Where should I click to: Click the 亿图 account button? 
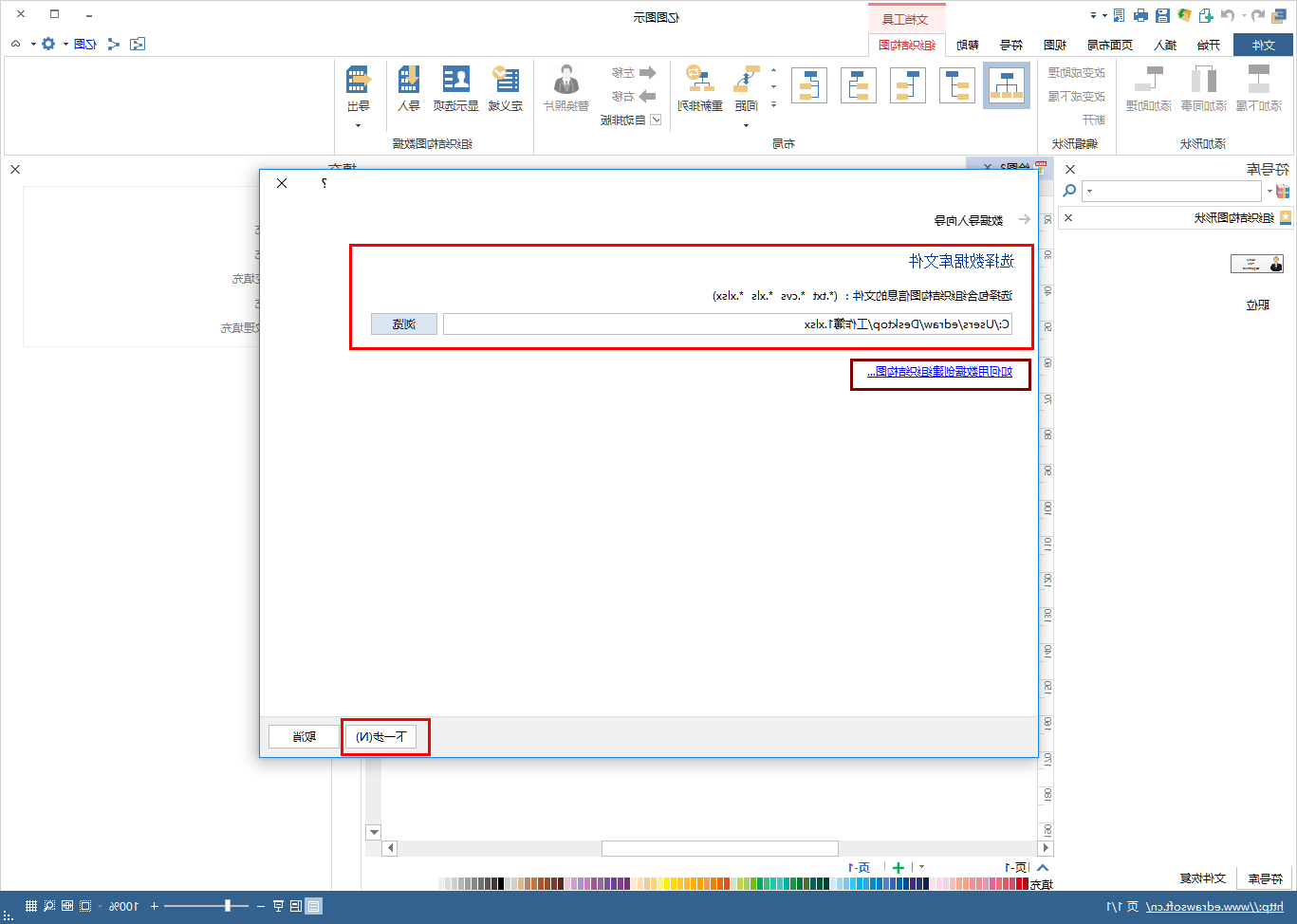pyautogui.click(x=85, y=44)
